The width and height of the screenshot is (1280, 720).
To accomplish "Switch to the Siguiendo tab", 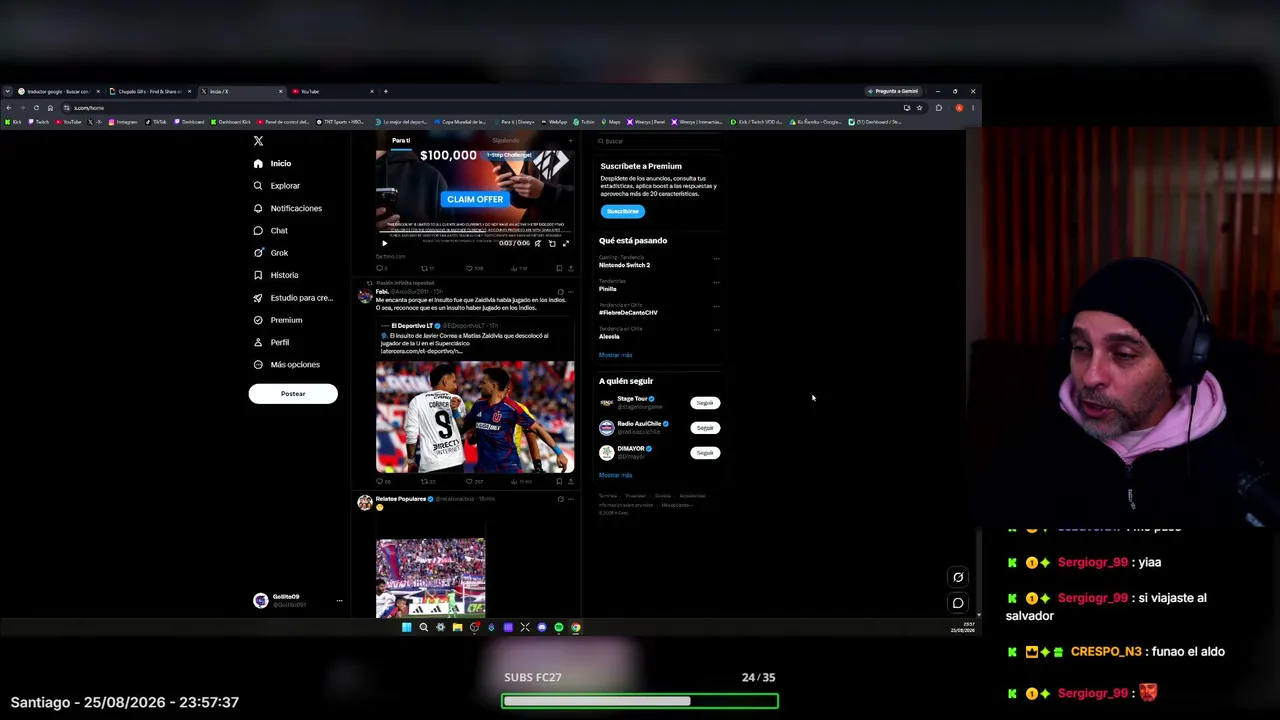I will click(506, 141).
